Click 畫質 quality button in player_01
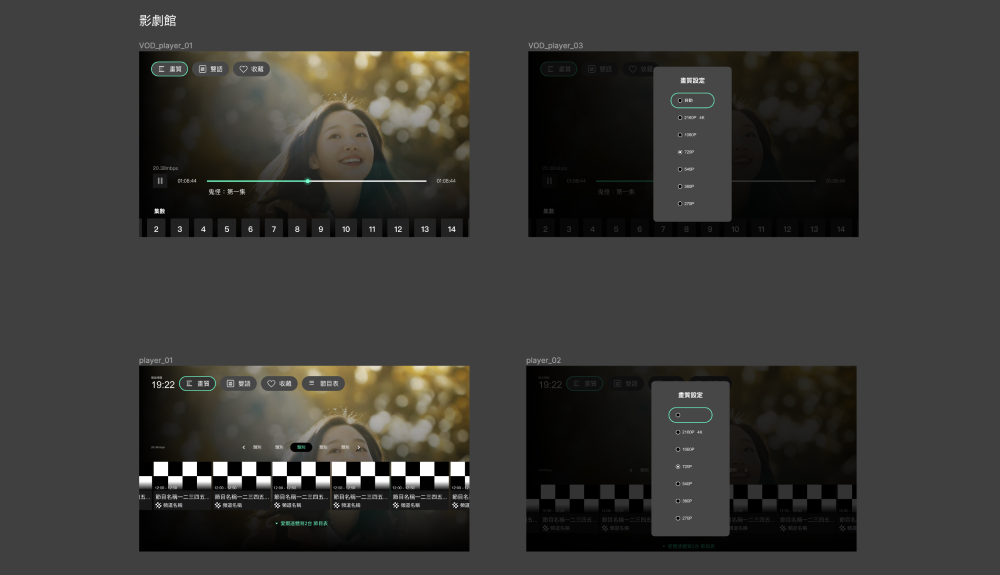The height and width of the screenshot is (575, 1000). pyautogui.click(x=197, y=383)
